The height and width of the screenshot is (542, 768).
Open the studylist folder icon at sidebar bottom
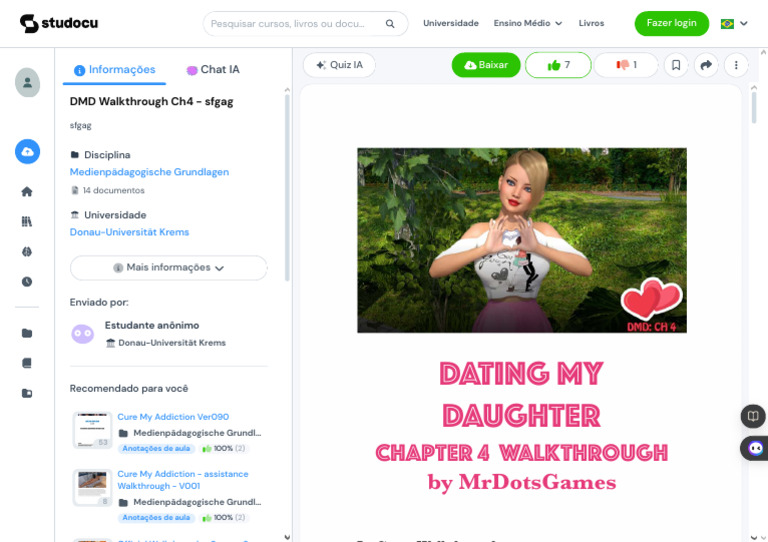tap(27, 393)
